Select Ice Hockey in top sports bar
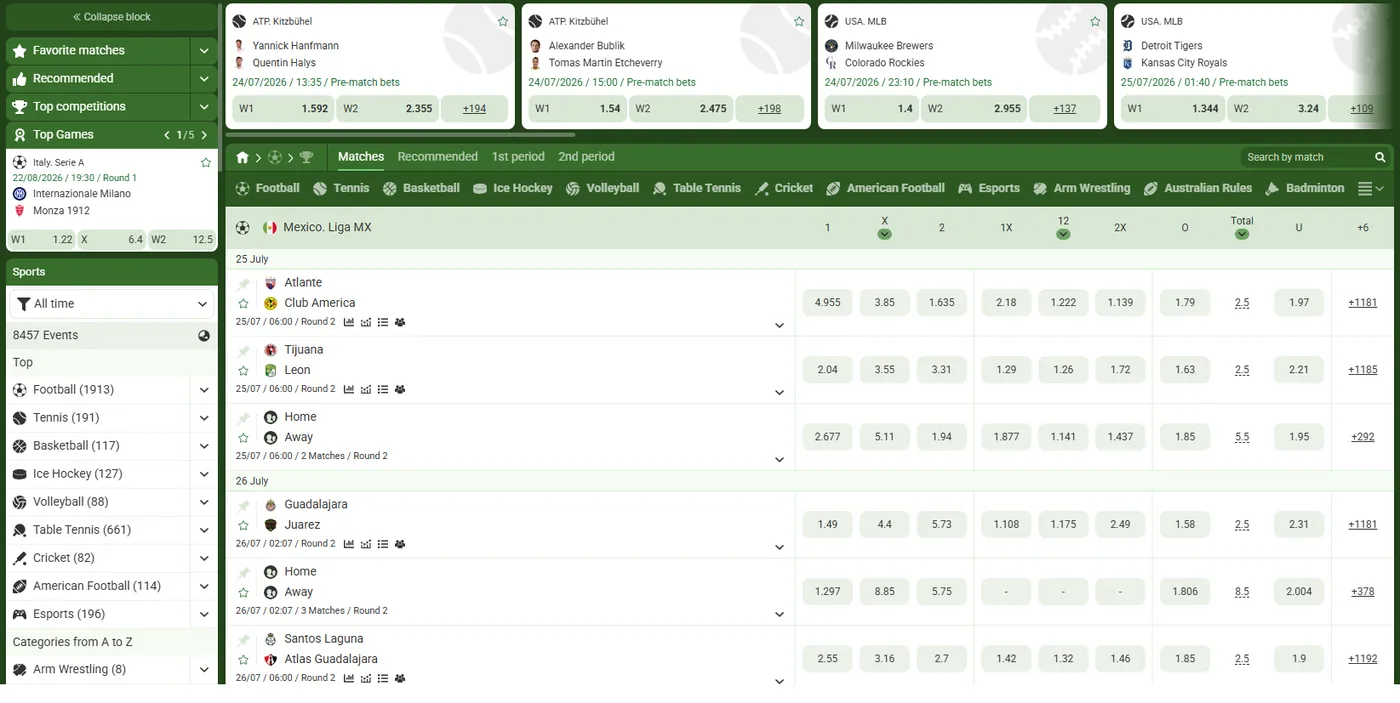The width and height of the screenshot is (1400, 703). [513, 188]
